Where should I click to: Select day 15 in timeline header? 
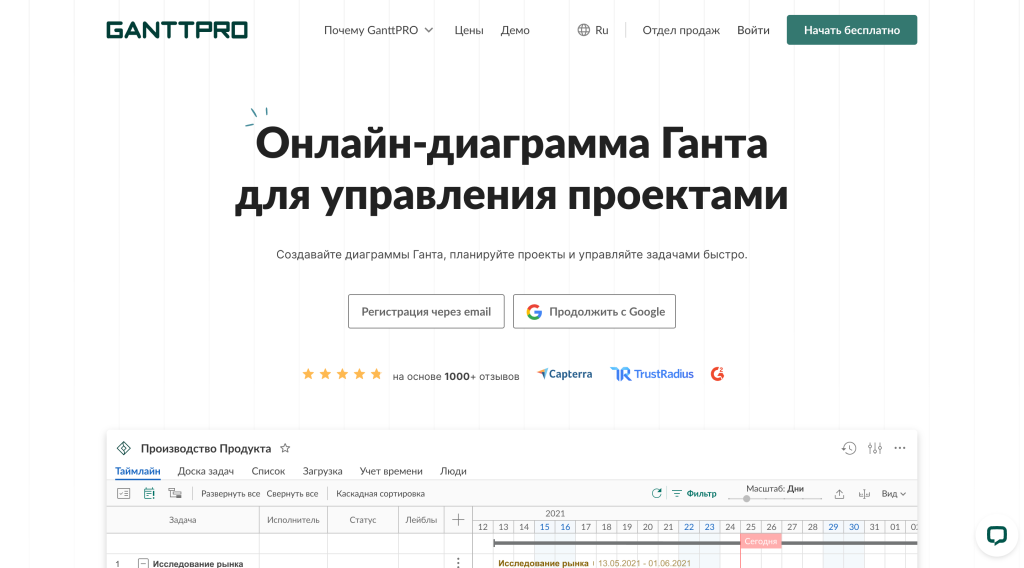click(545, 527)
